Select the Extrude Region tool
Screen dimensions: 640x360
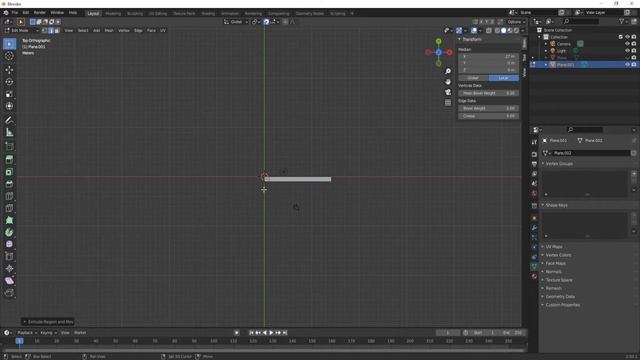tap(9, 160)
